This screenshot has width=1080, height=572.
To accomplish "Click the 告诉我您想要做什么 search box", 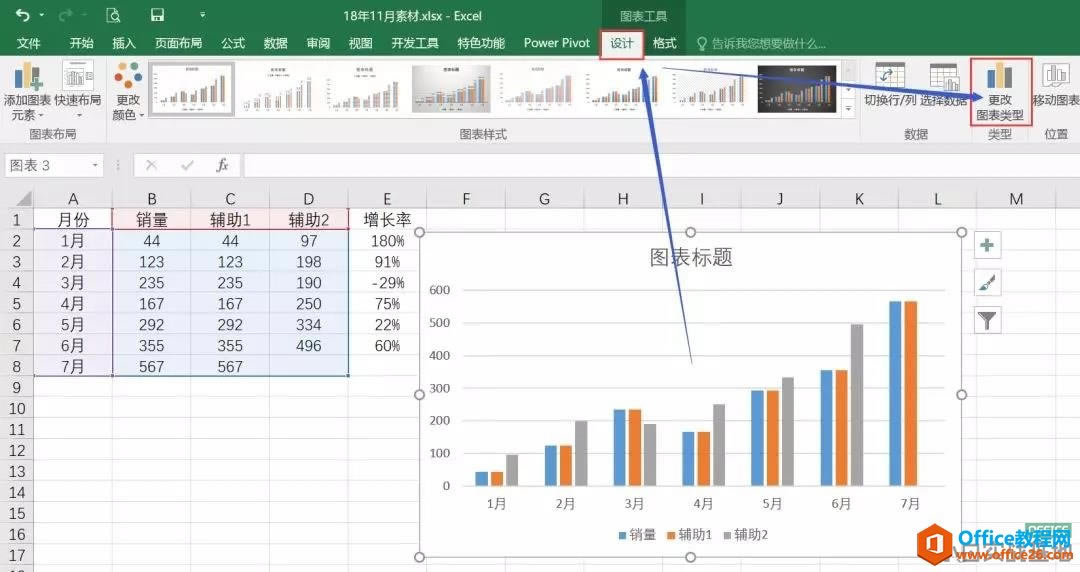I will click(761, 43).
